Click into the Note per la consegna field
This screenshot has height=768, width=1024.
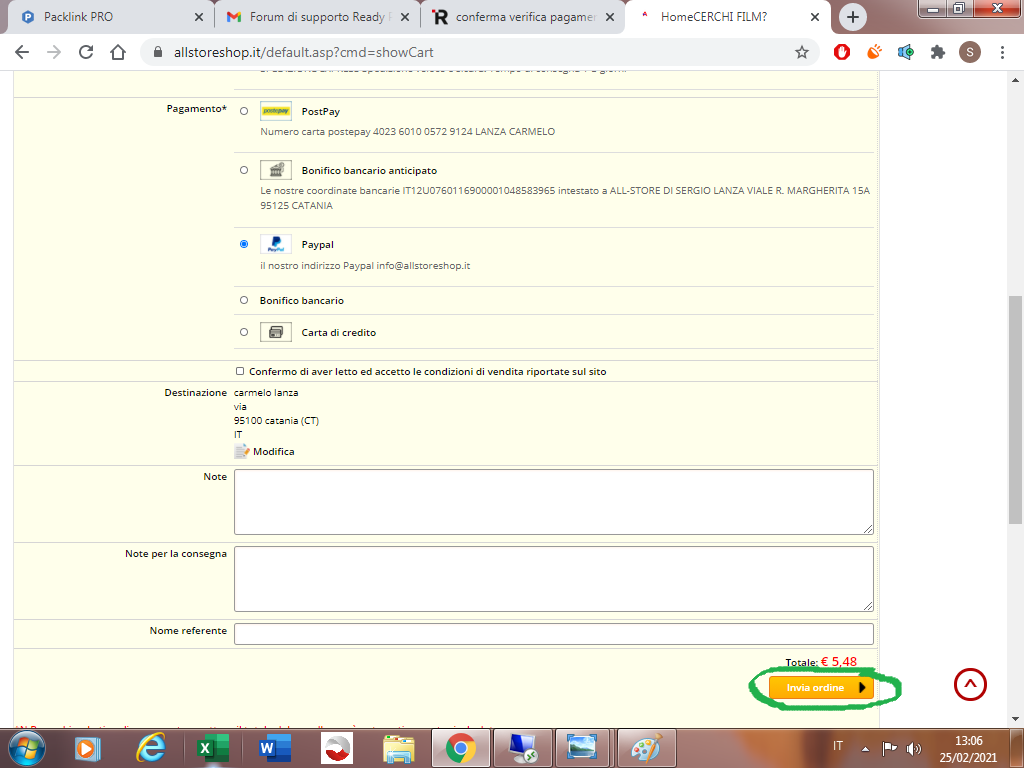554,579
